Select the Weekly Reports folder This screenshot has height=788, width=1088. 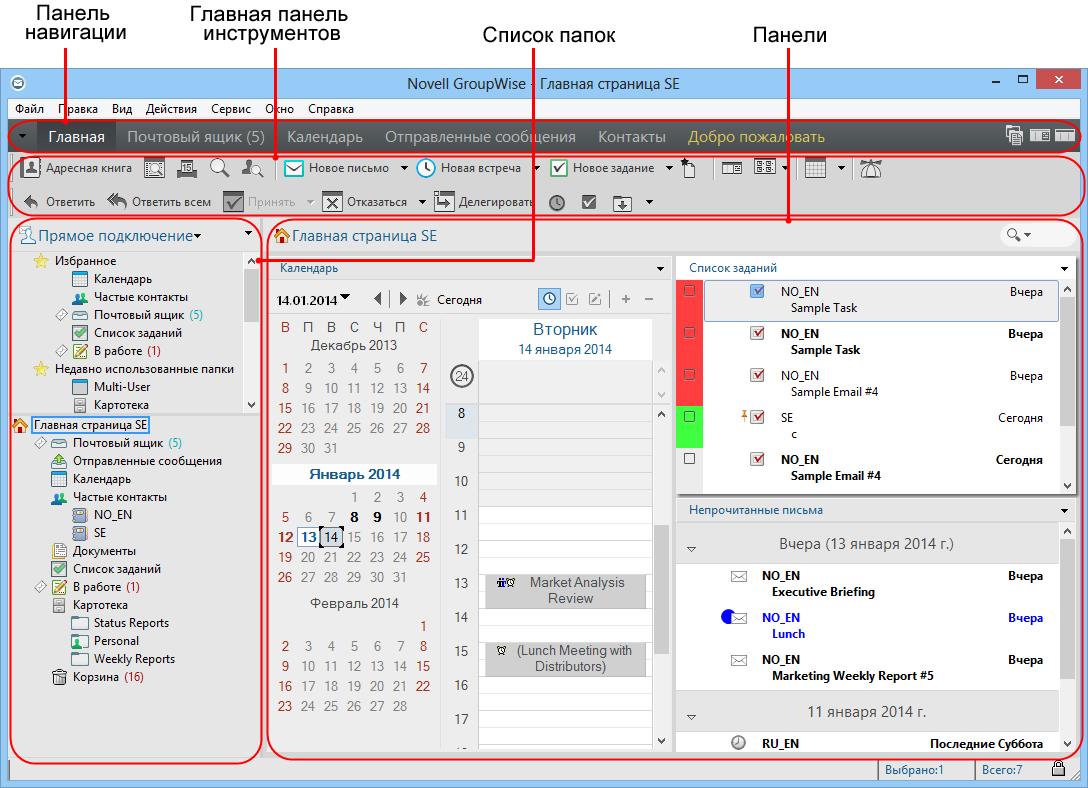point(124,659)
